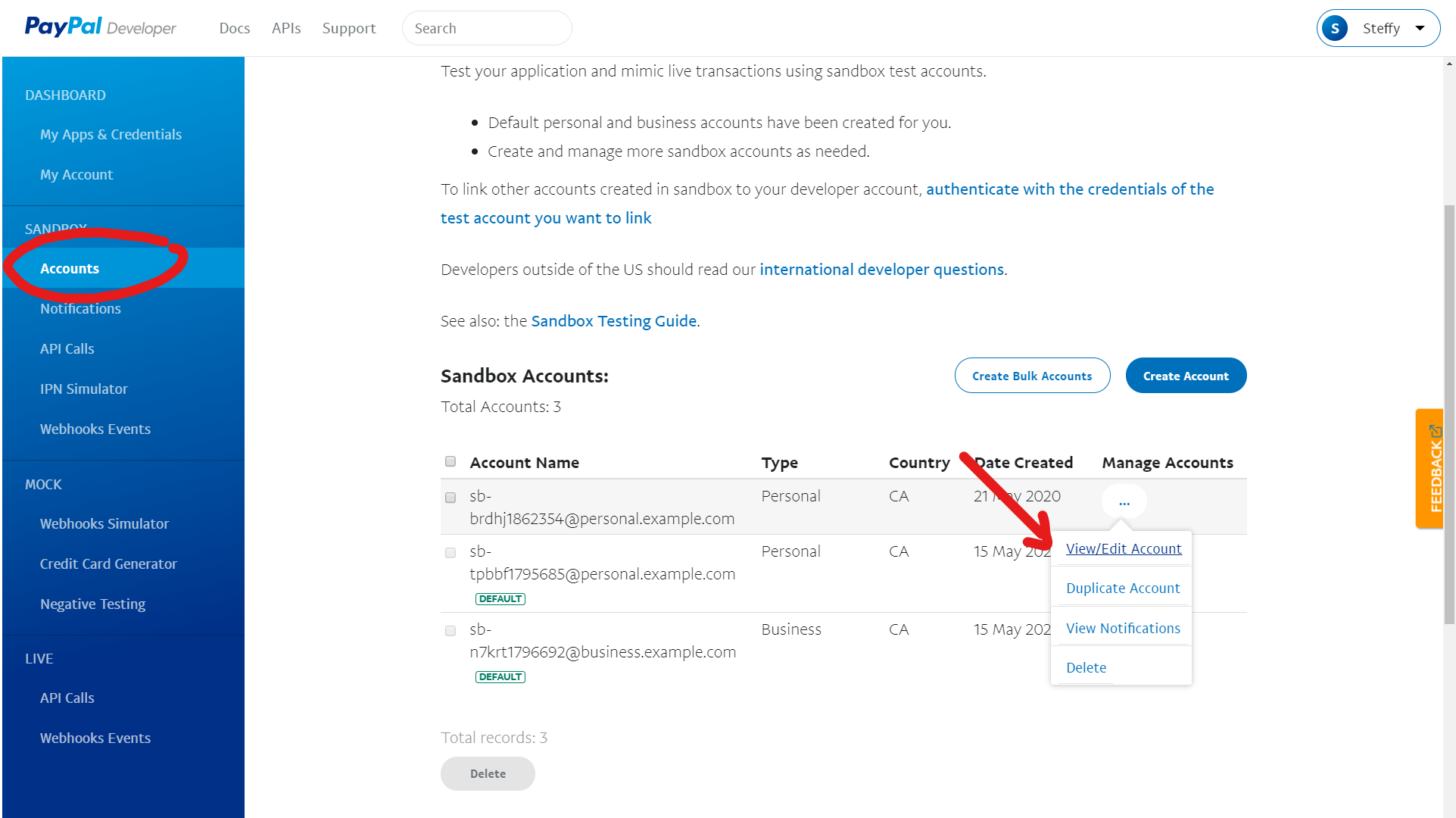Open the Credit Card Generator tool
Viewport: 1456px width, 818px height.
tap(108, 564)
